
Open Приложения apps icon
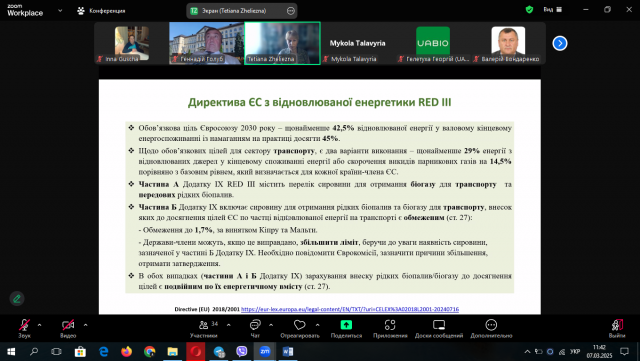(390, 325)
